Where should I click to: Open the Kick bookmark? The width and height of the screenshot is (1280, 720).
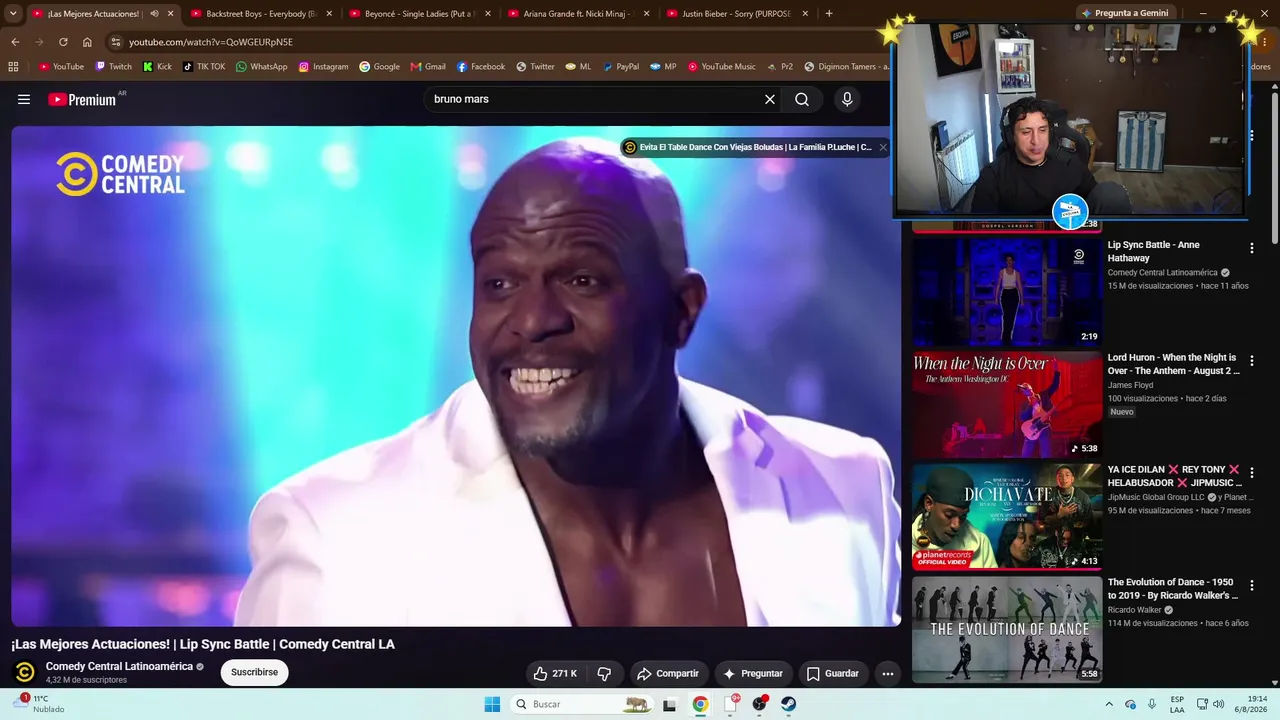click(157, 67)
